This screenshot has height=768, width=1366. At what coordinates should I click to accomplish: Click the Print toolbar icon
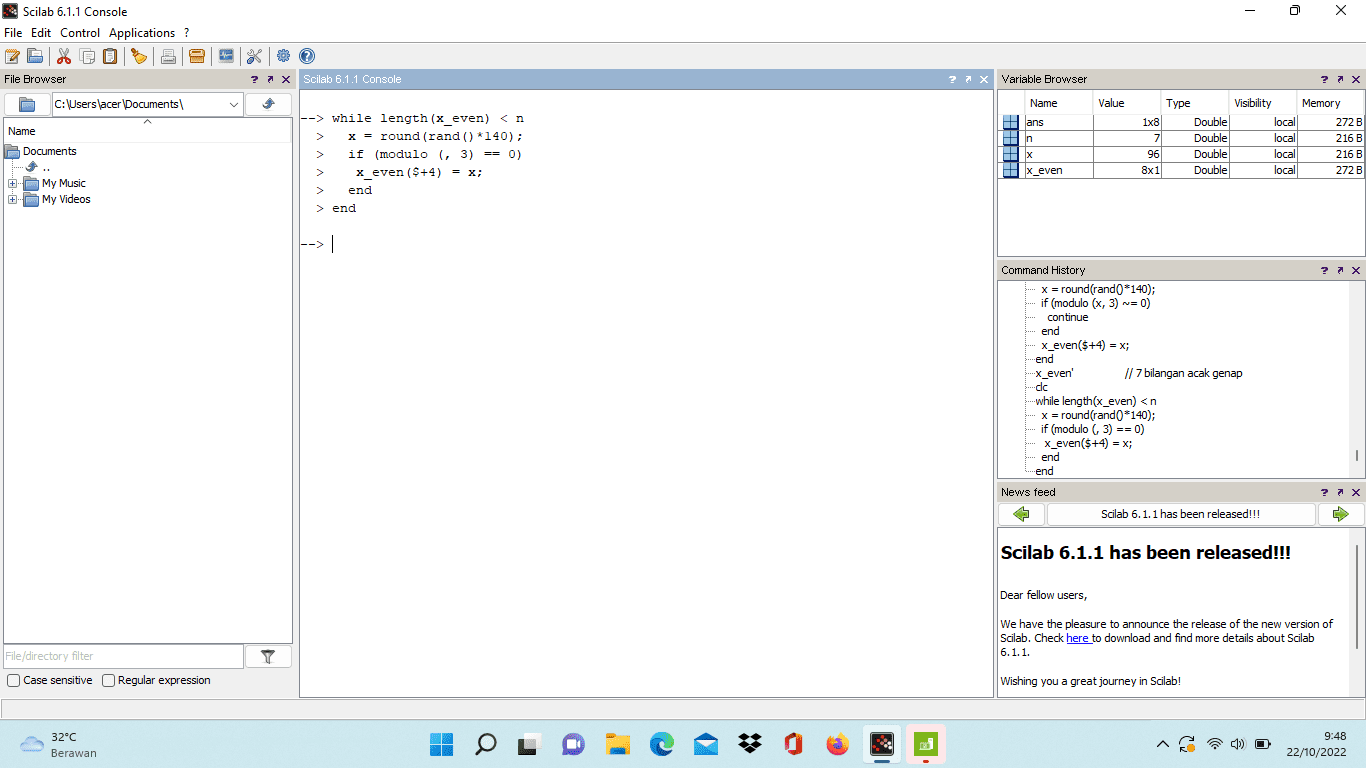168,56
